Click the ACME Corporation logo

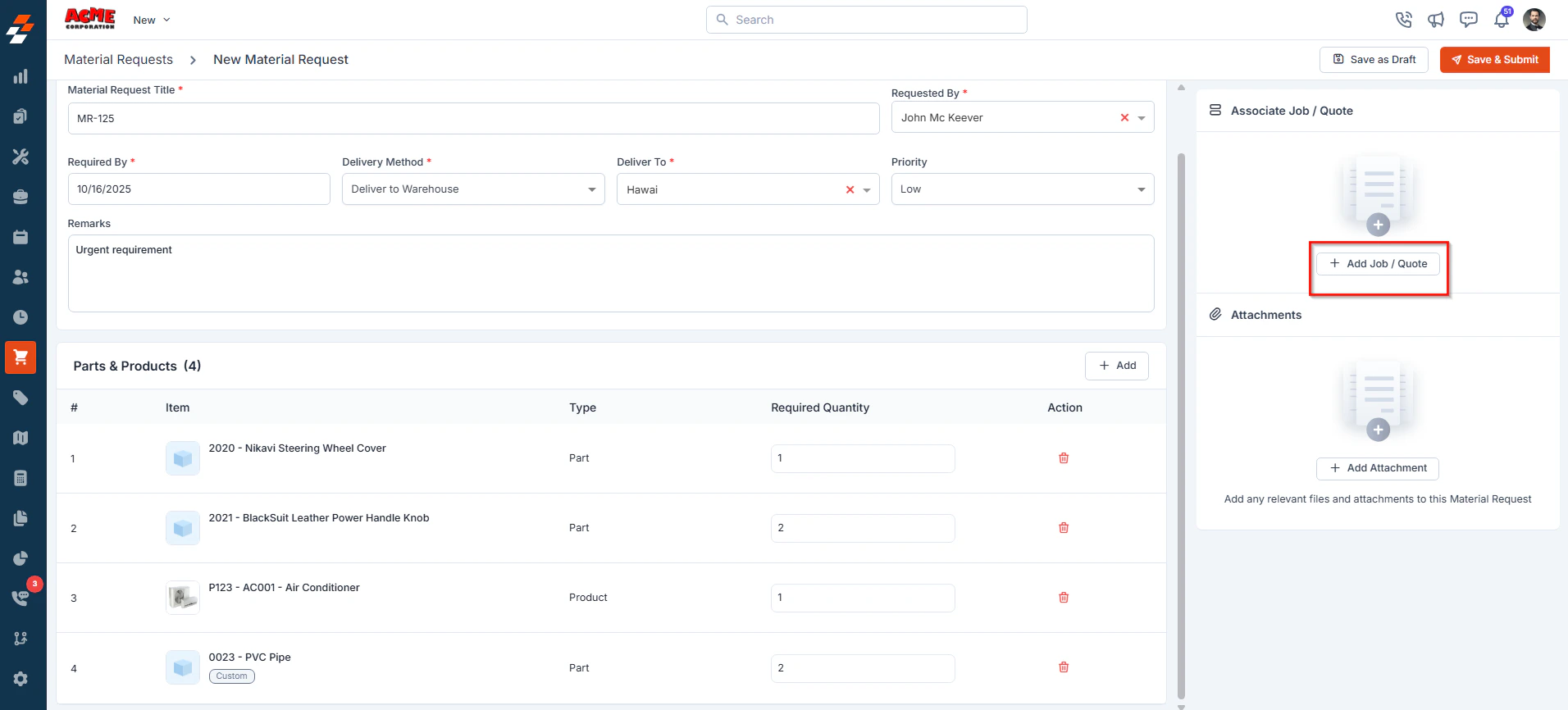(x=90, y=19)
